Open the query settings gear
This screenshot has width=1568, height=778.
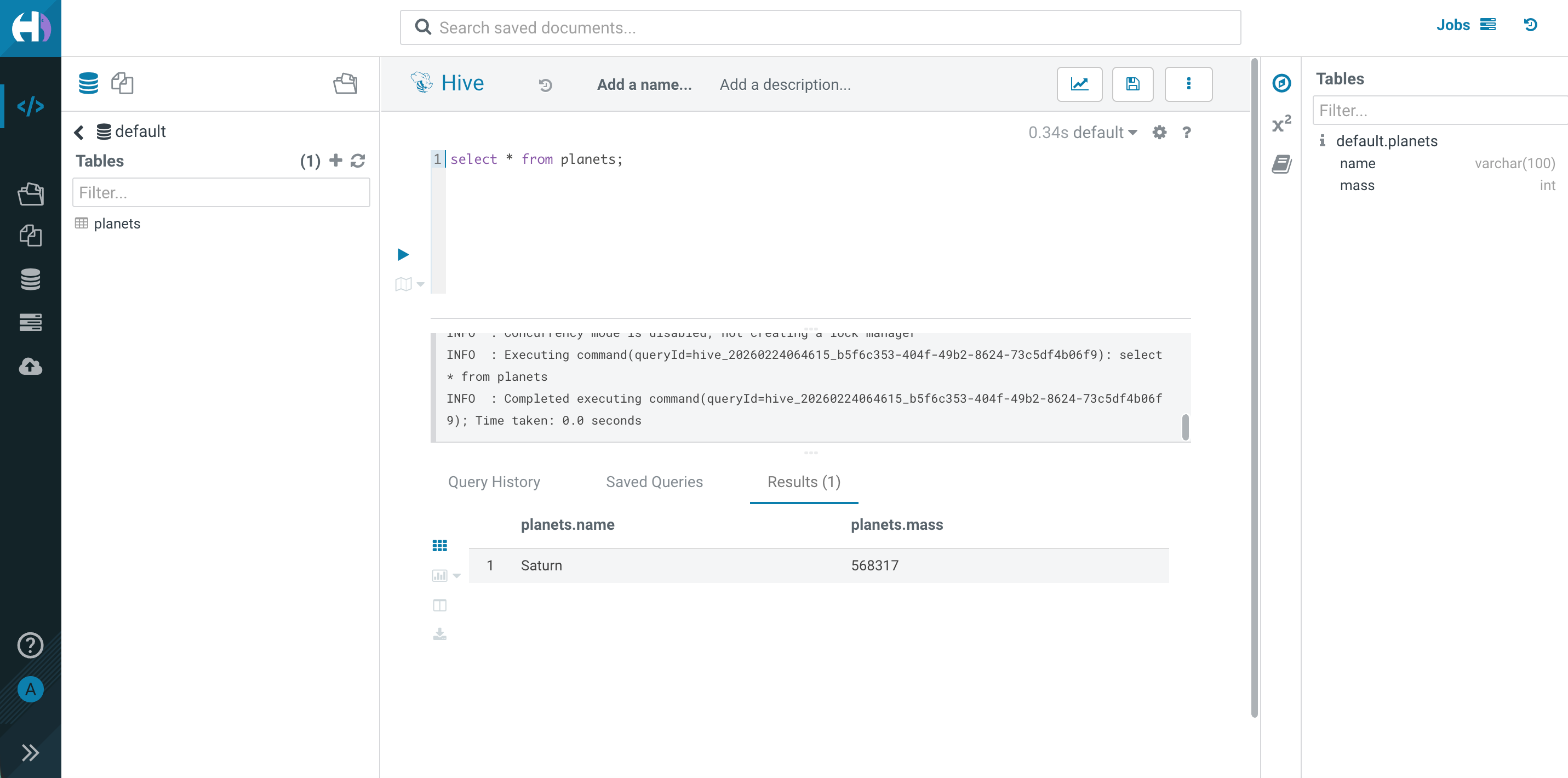pos(1160,132)
